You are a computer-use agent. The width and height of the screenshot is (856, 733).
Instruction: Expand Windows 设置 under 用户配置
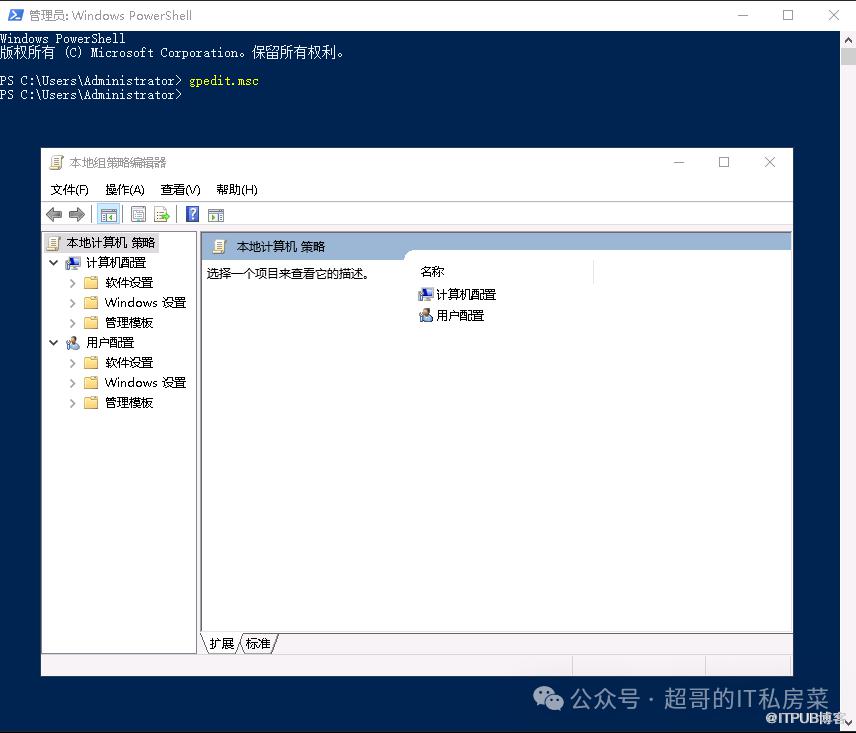click(72, 383)
